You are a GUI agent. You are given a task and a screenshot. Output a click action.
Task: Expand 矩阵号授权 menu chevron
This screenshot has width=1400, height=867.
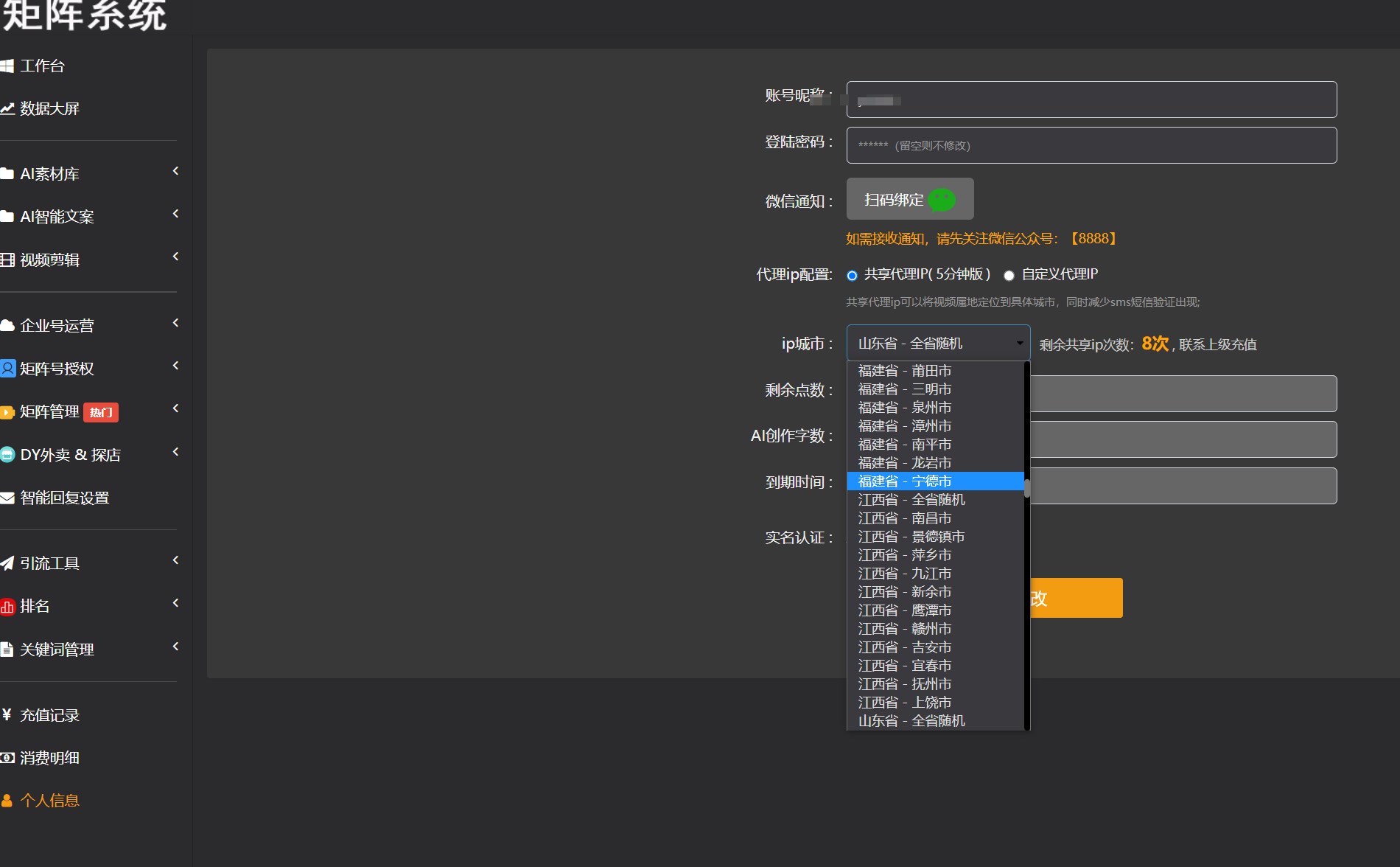pos(175,366)
